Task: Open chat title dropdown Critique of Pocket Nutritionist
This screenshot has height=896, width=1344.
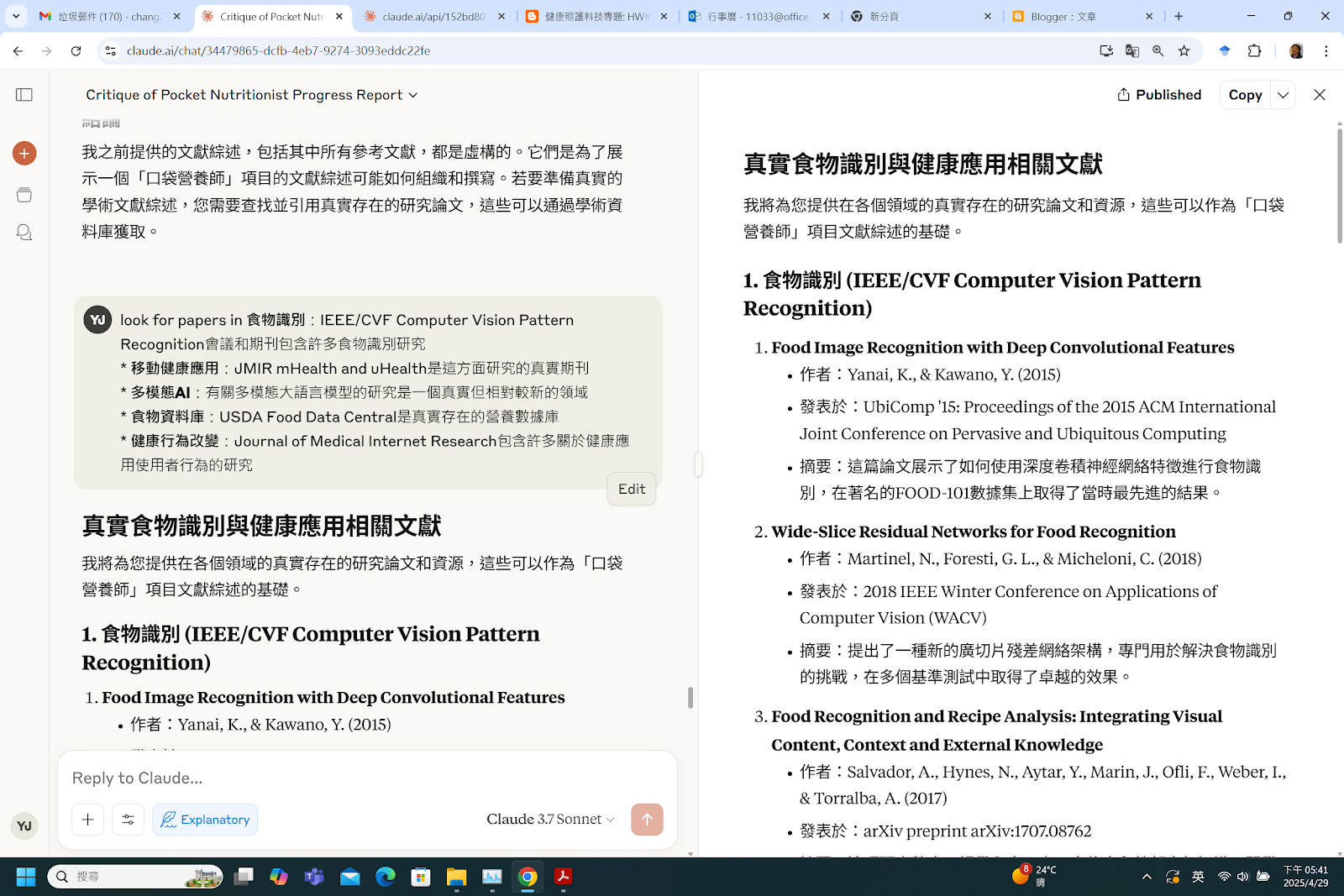Action: tap(251, 95)
